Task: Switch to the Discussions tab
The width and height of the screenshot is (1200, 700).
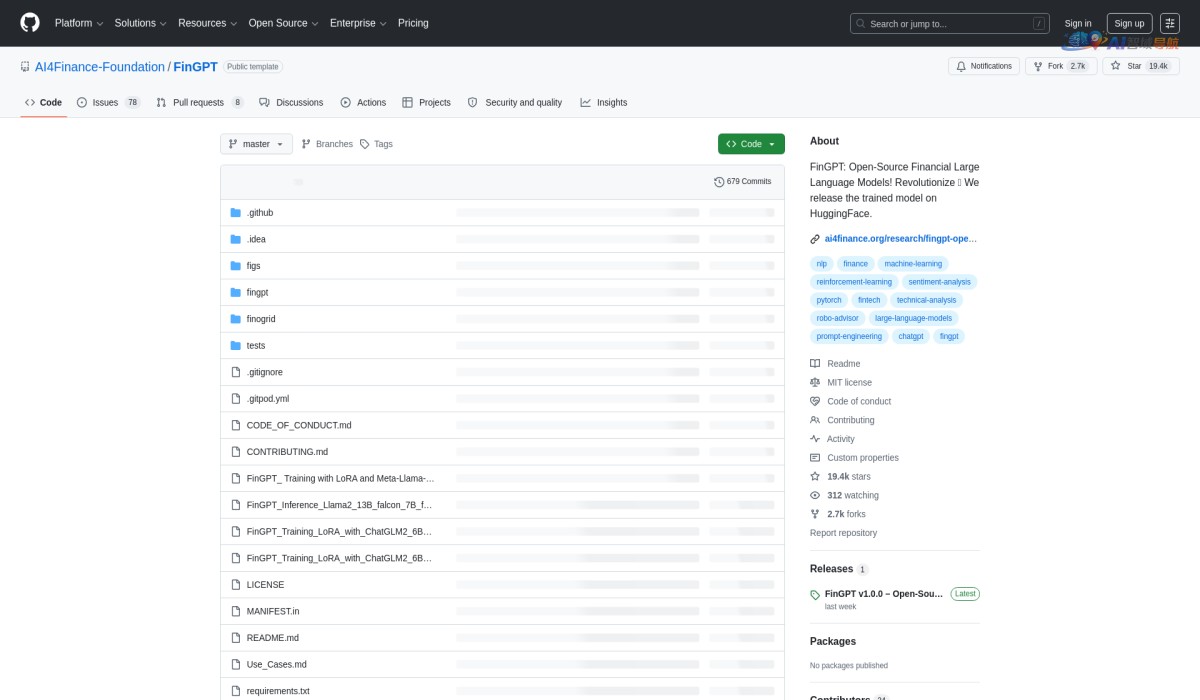Action: point(291,102)
